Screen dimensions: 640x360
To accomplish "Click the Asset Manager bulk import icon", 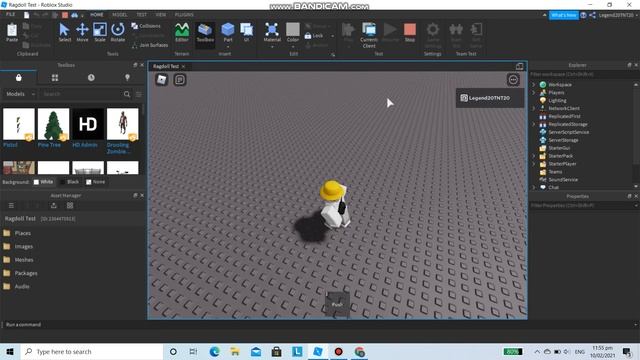I will pos(53,205).
